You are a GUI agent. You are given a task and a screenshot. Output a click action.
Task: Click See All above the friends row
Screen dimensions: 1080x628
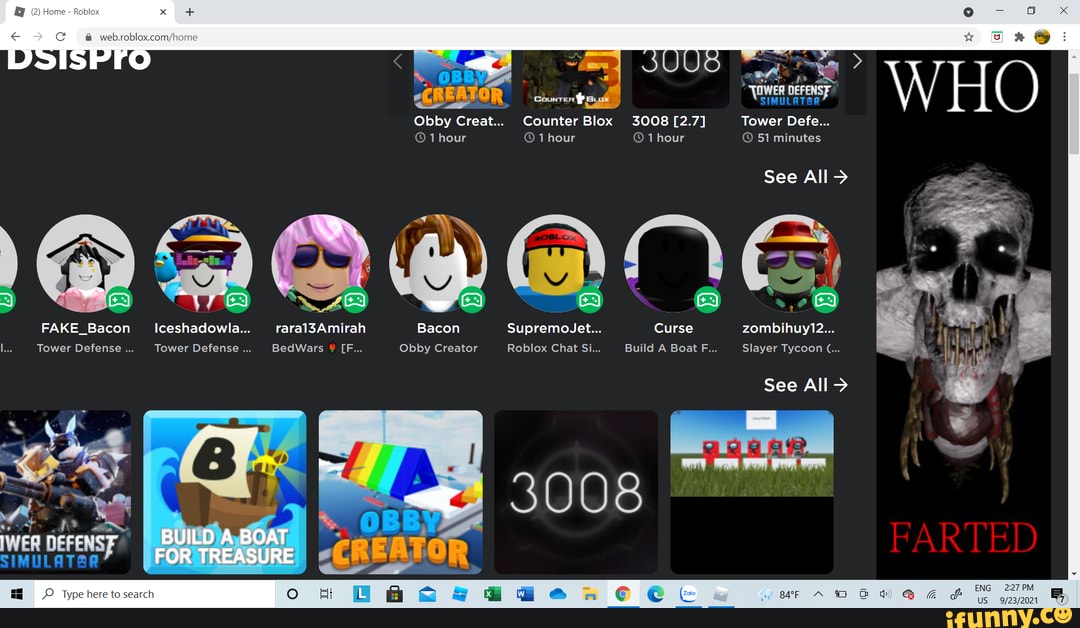(x=805, y=177)
